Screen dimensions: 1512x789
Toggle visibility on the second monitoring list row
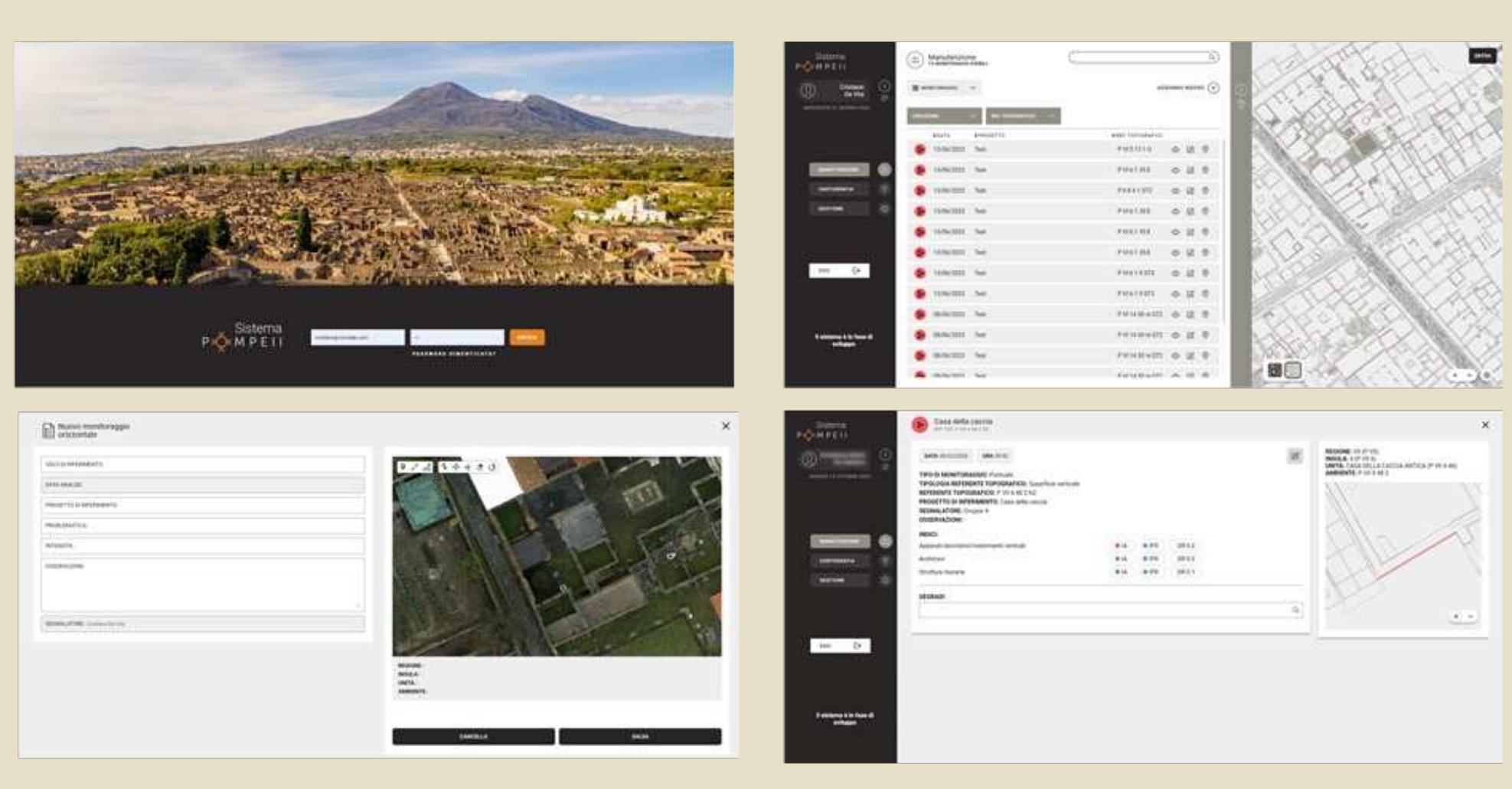tap(1177, 169)
